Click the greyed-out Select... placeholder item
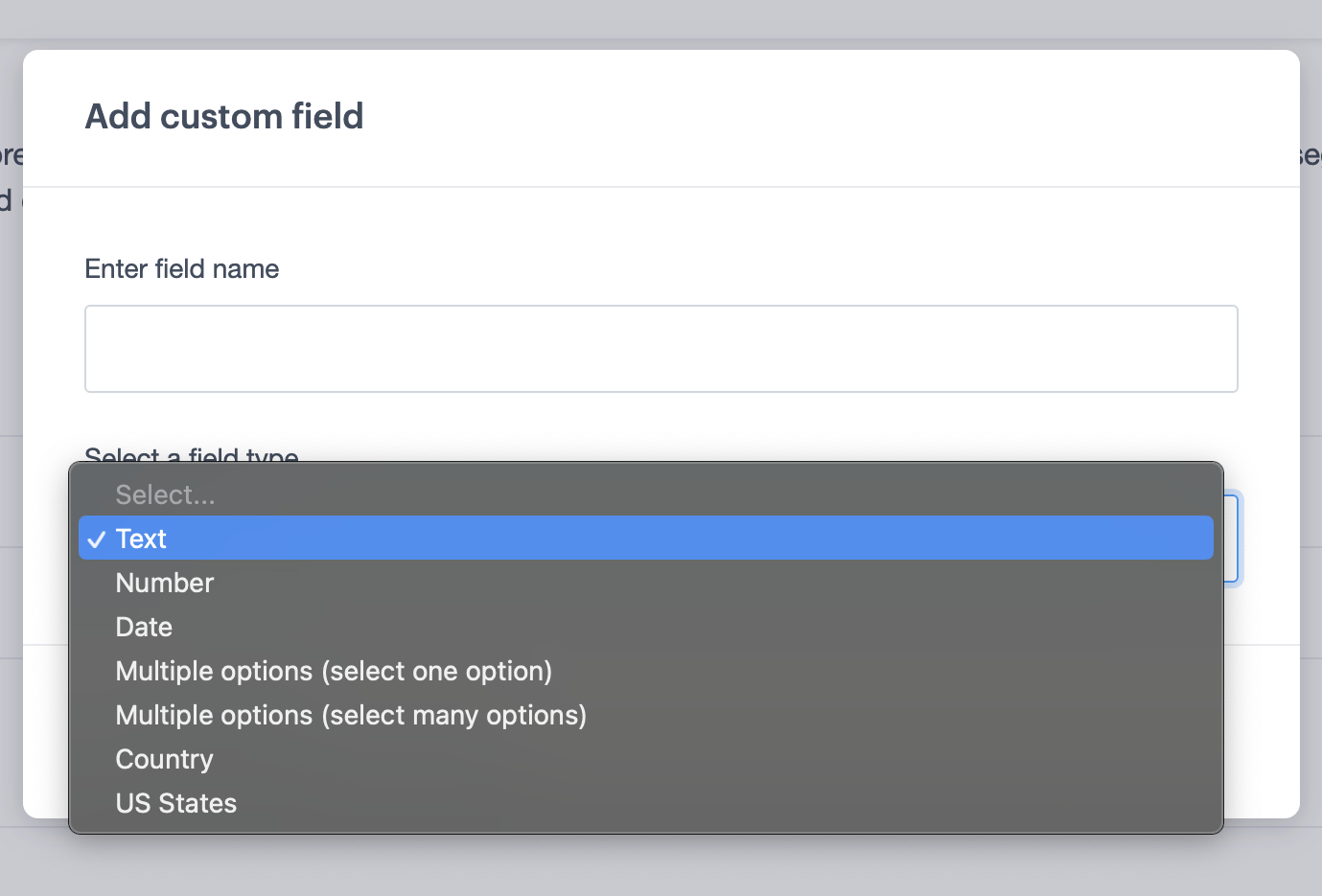Viewport: 1322px width, 896px height. point(165,494)
